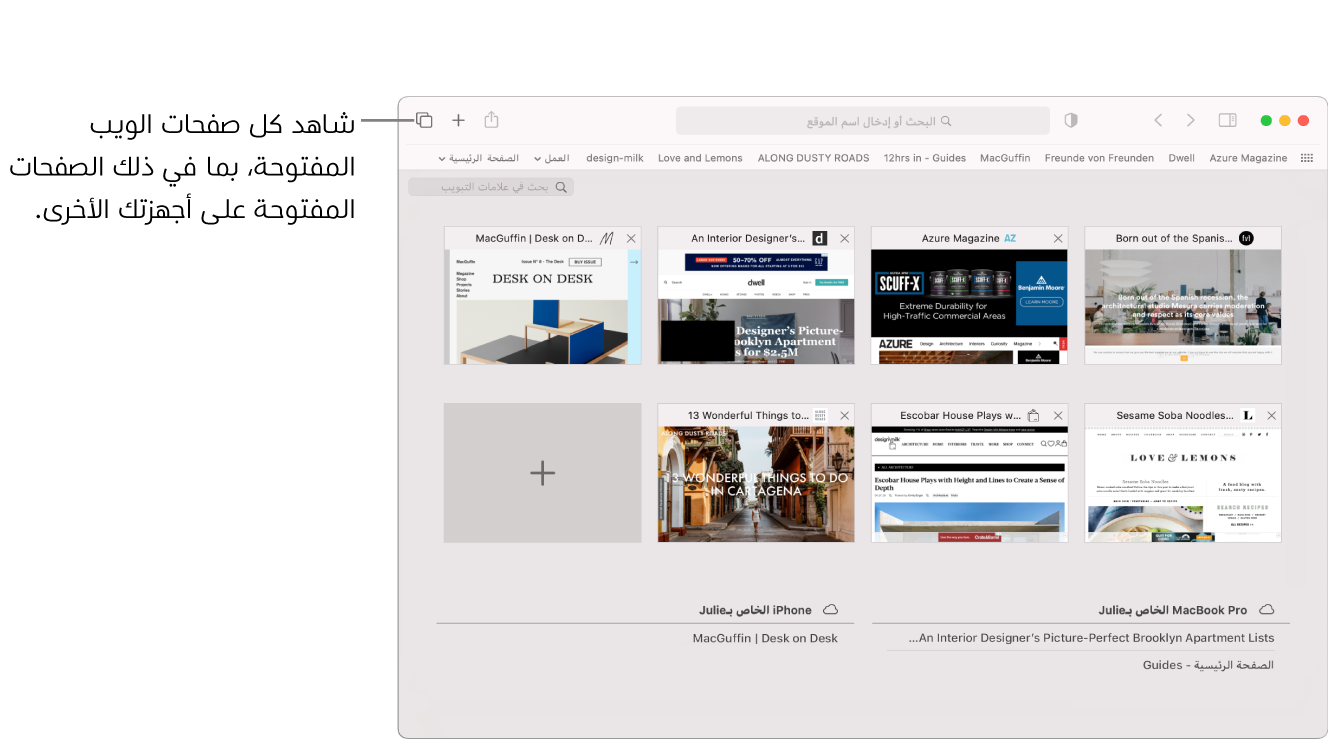Image resolution: width=1330 pixels, height=739 pixels.
Task: Open Azure Magazine favorite
Action: pos(1248,158)
